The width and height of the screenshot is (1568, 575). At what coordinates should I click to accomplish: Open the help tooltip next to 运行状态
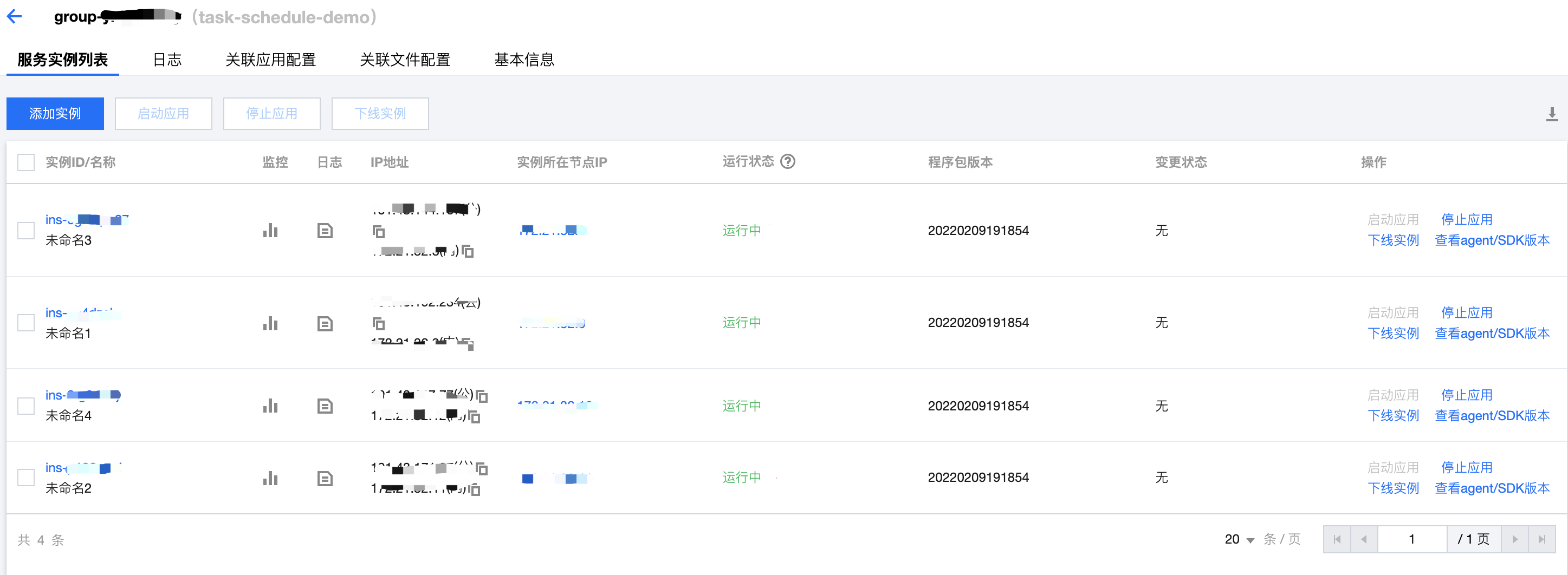tap(788, 161)
